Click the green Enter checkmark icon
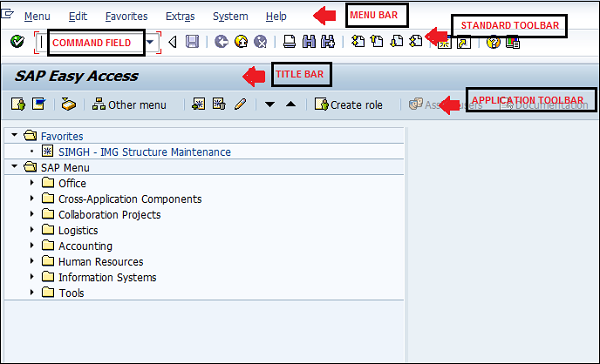Viewport: 600px width, 364px height. (x=17, y=41)
